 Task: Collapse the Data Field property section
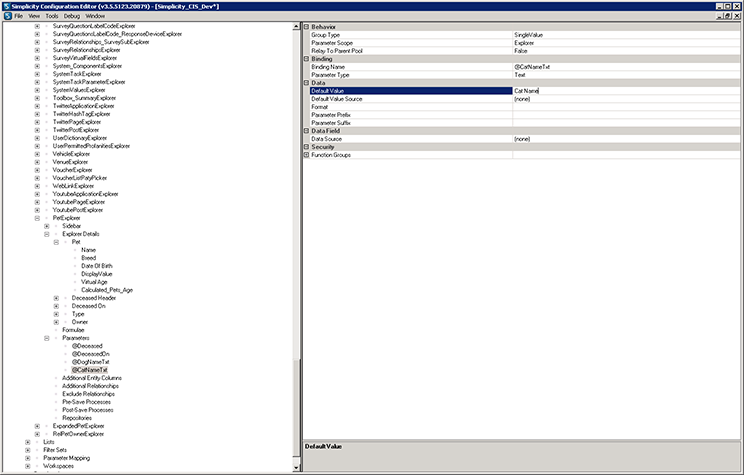click(x=307, y=131)
